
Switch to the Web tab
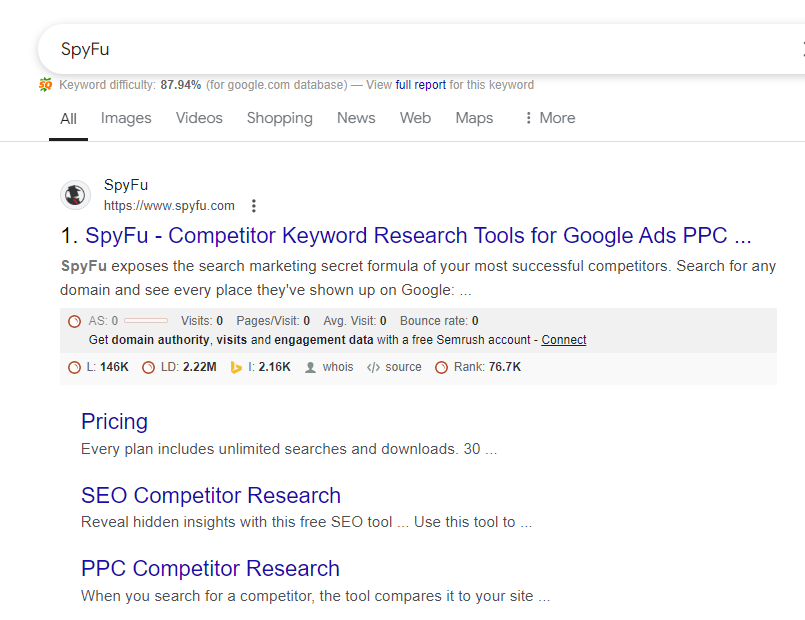(x=415, y=118)
